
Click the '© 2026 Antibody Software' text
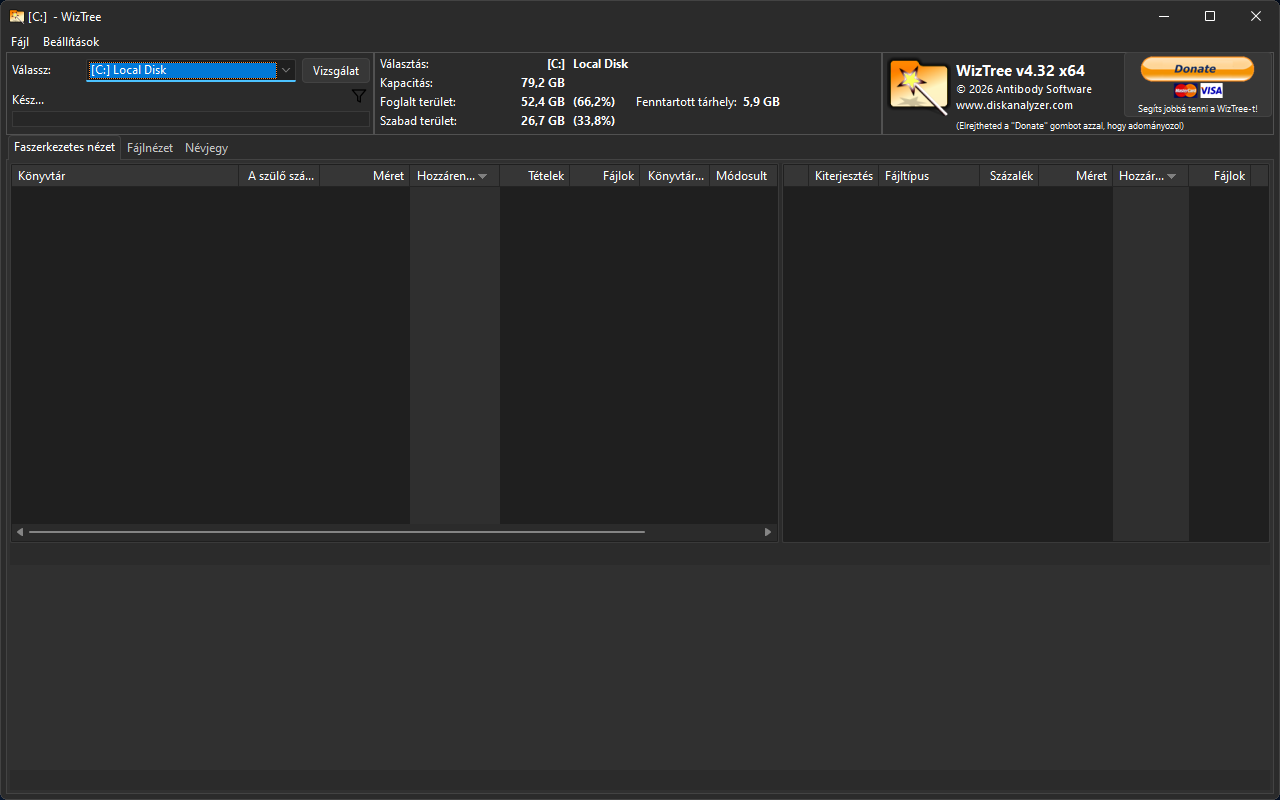tap(1023, 89)
